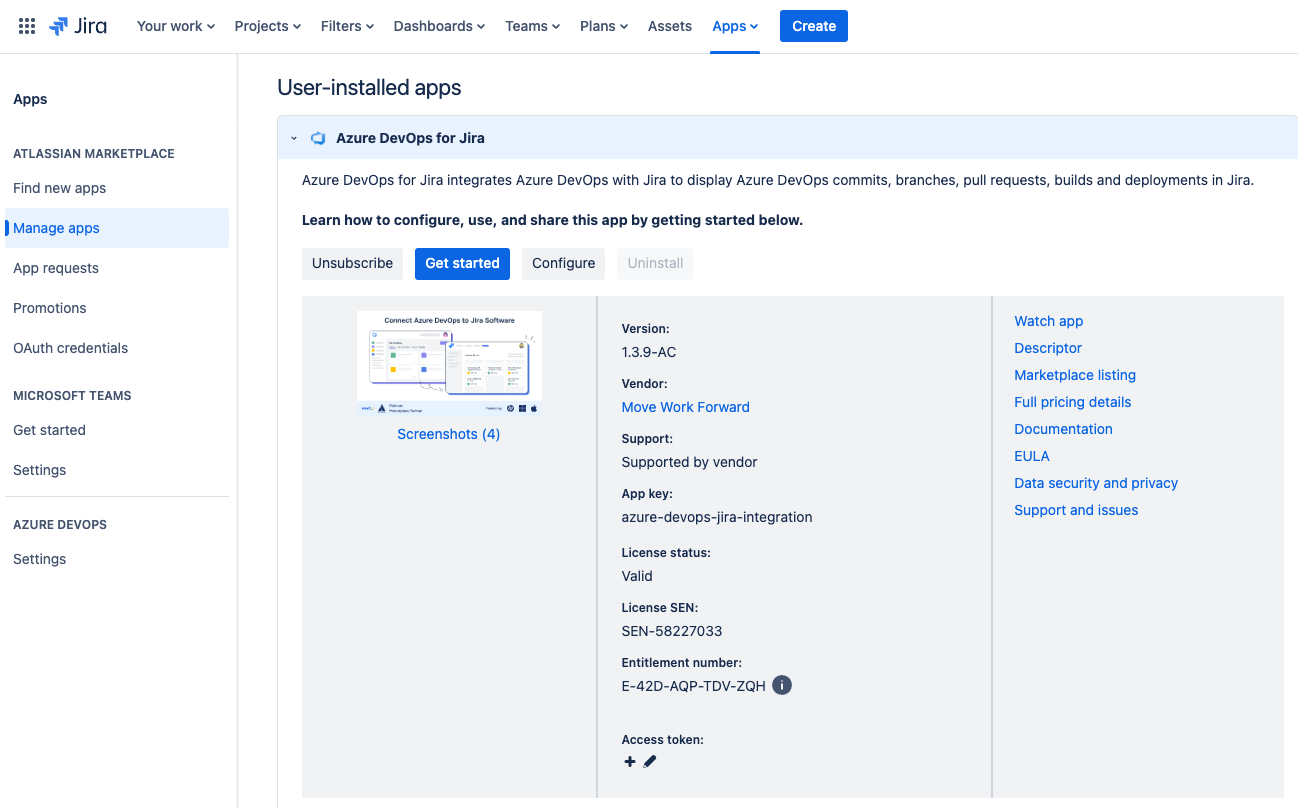Open the Your work dropdown
This screenshot has width=1298, height=808.
(176, 26)
